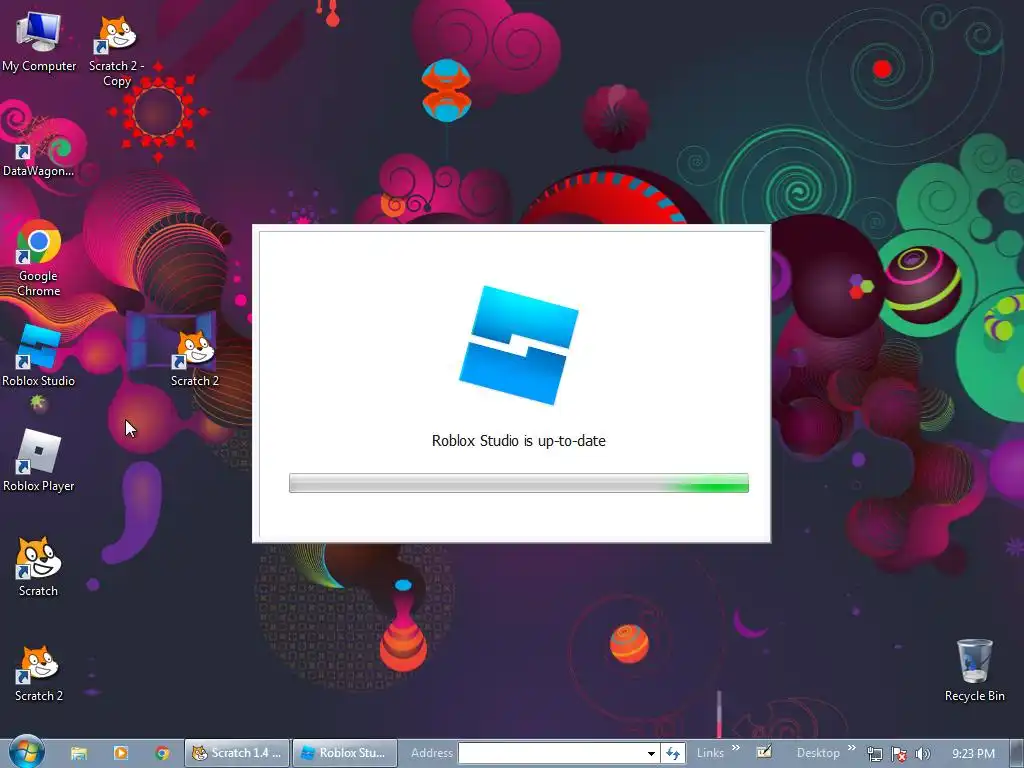Launch Chrome from the taskbar quick launch
1024x768 pixels.
pyautogui.click(x=163, y=753)
